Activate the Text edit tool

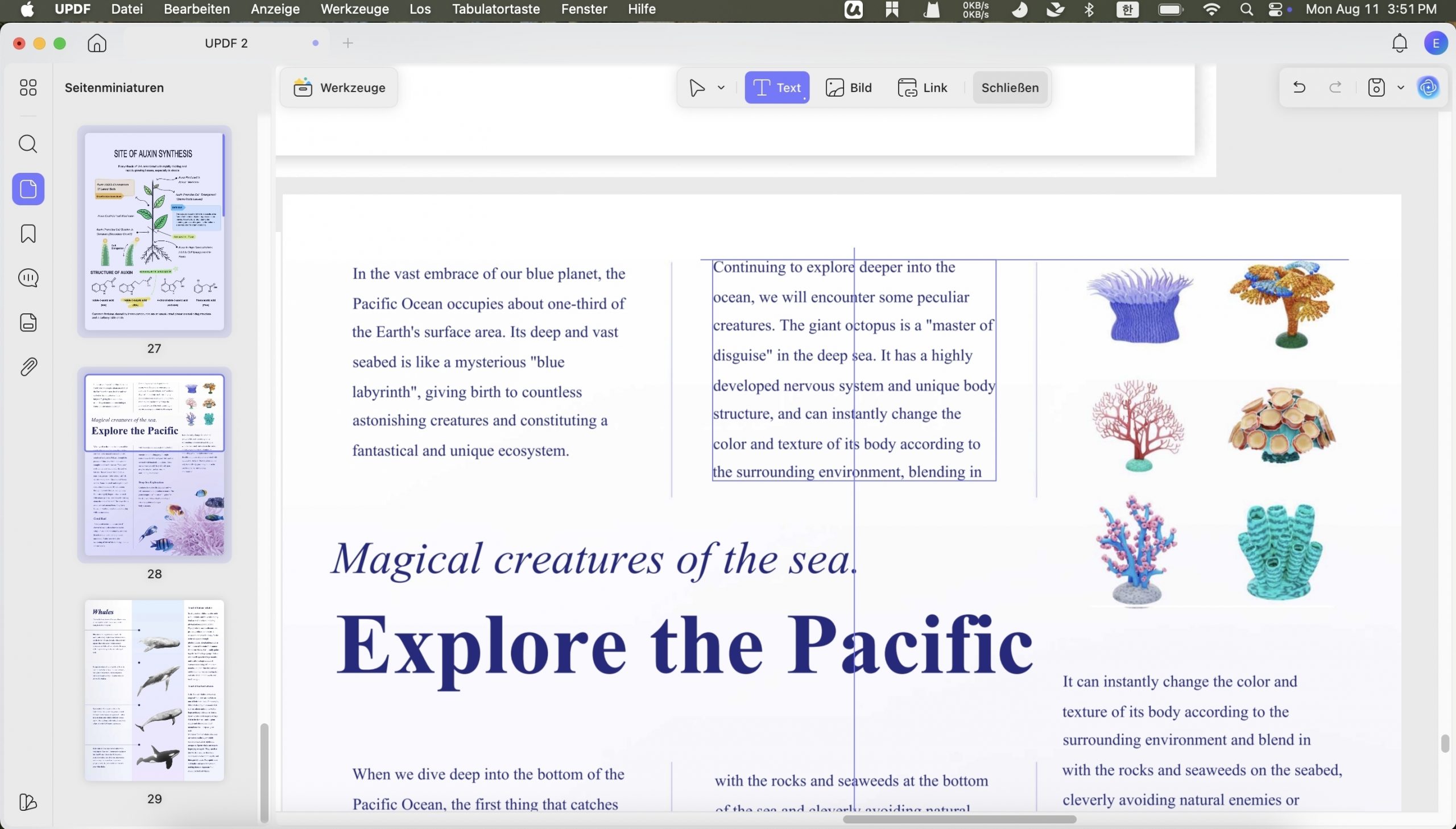click(x=777, y=88)
